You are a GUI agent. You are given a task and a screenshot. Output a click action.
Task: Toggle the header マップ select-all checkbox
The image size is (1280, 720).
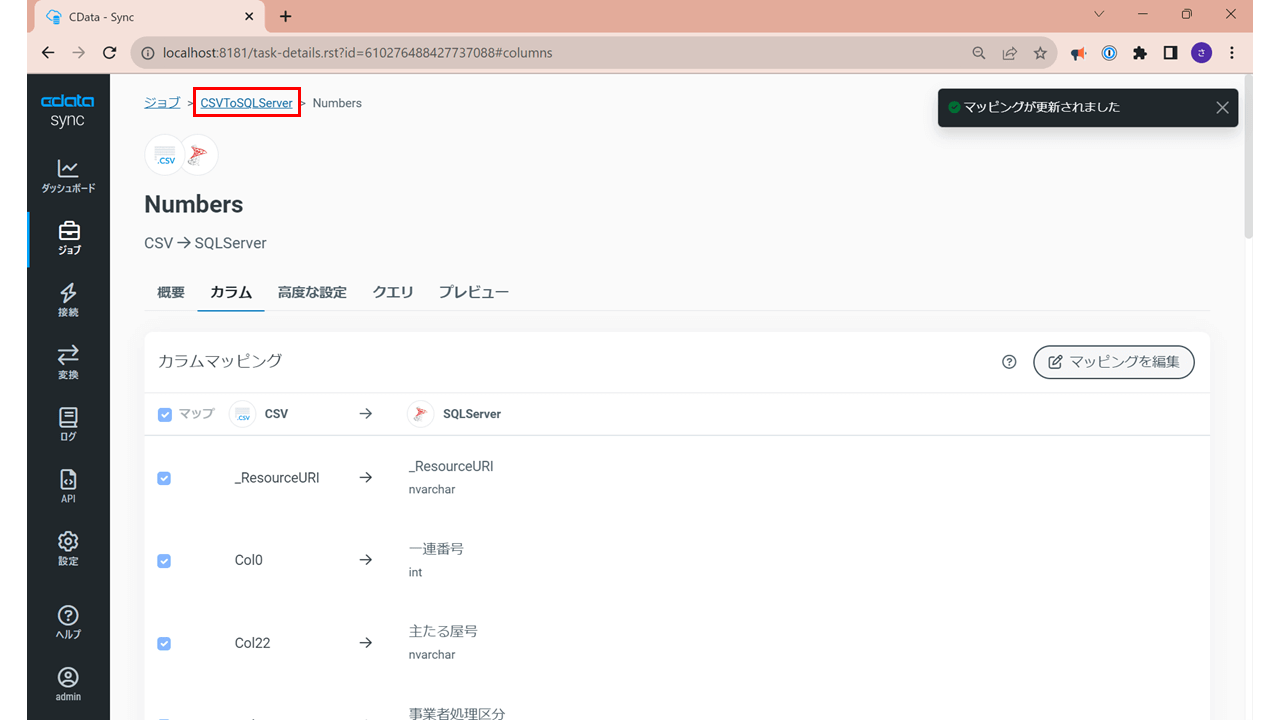click(165, 414)
